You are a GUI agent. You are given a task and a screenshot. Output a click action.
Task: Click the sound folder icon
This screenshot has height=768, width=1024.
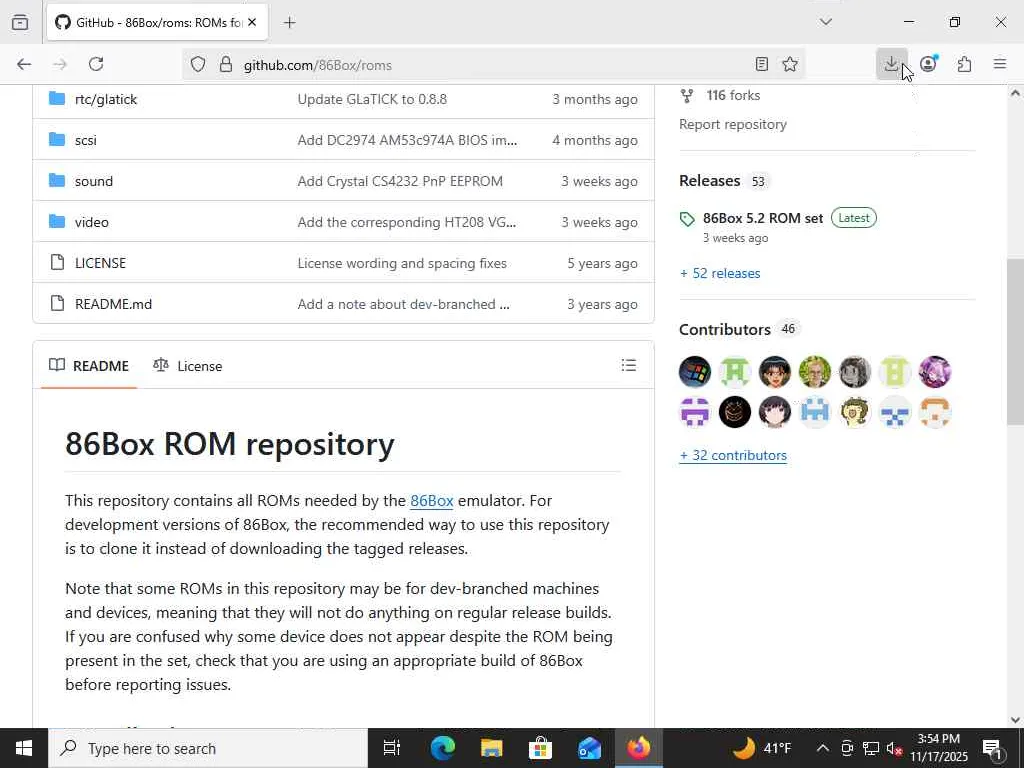point(57,180)
